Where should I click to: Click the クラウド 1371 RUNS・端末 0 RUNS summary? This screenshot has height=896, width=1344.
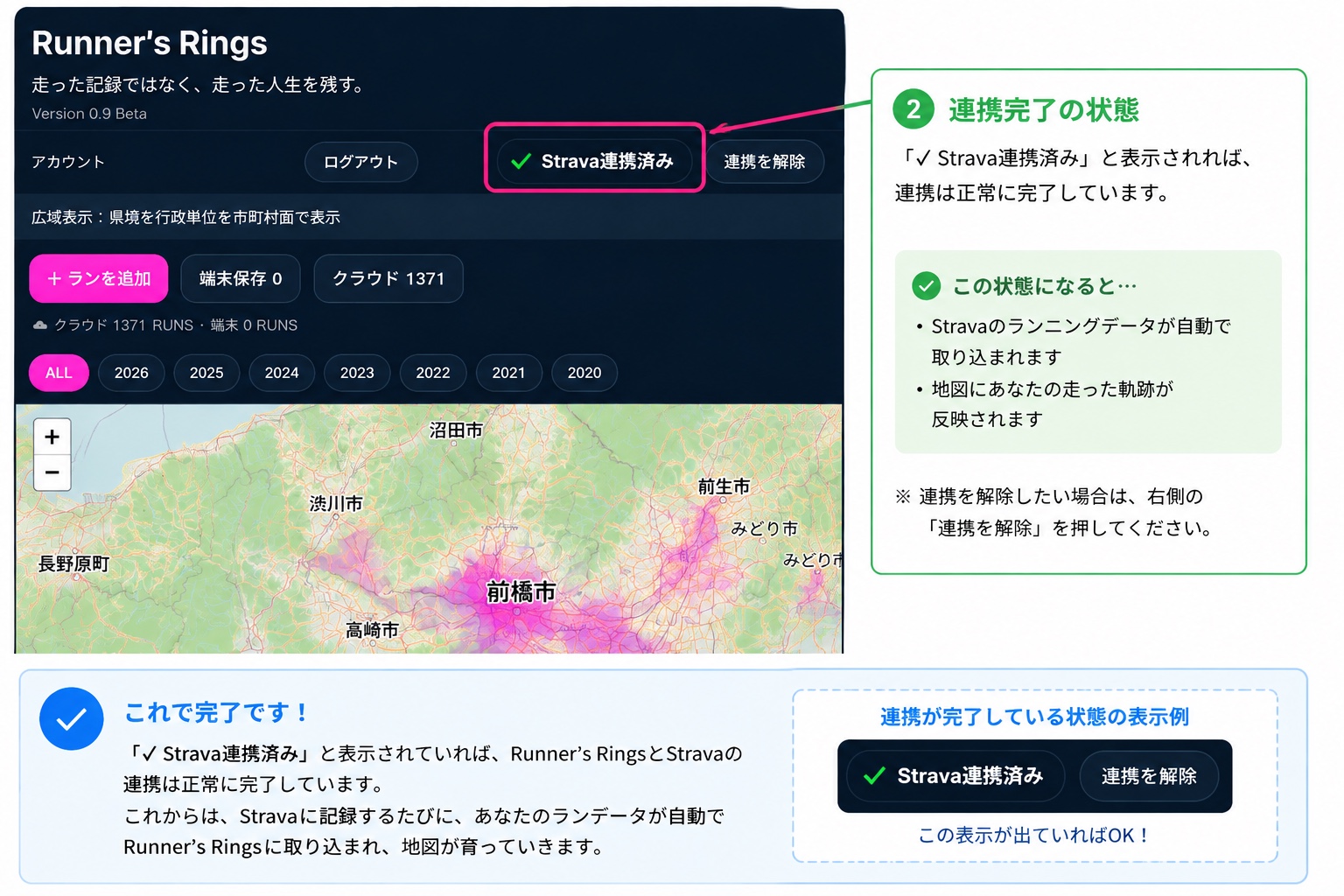pos(176,325)
